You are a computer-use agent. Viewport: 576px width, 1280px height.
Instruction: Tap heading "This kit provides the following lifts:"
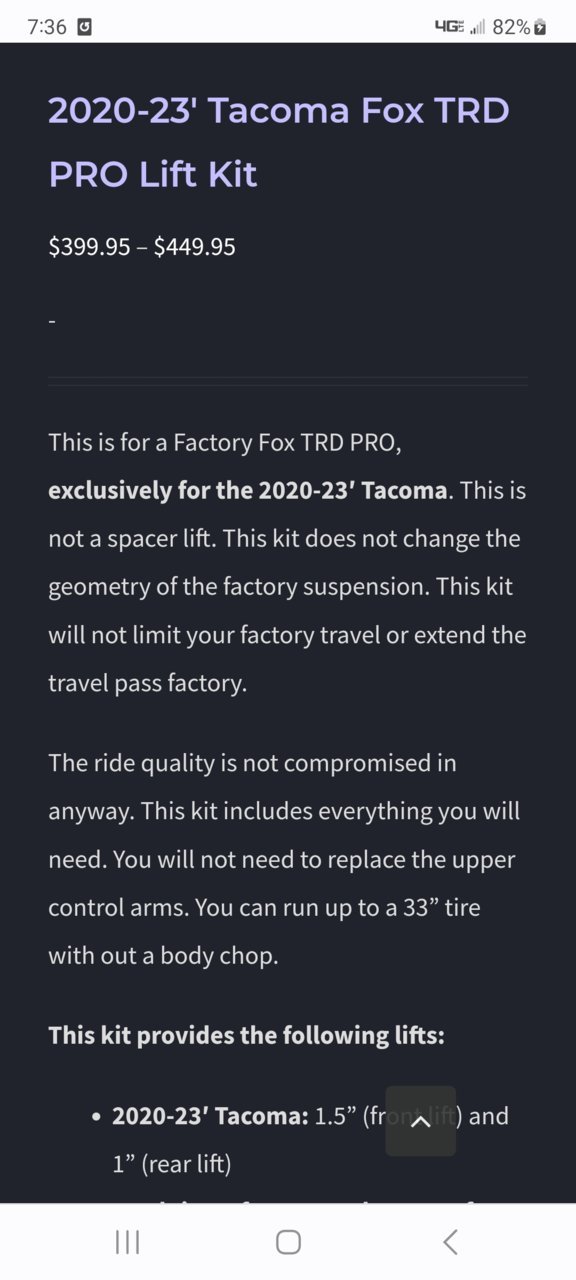246,1034
